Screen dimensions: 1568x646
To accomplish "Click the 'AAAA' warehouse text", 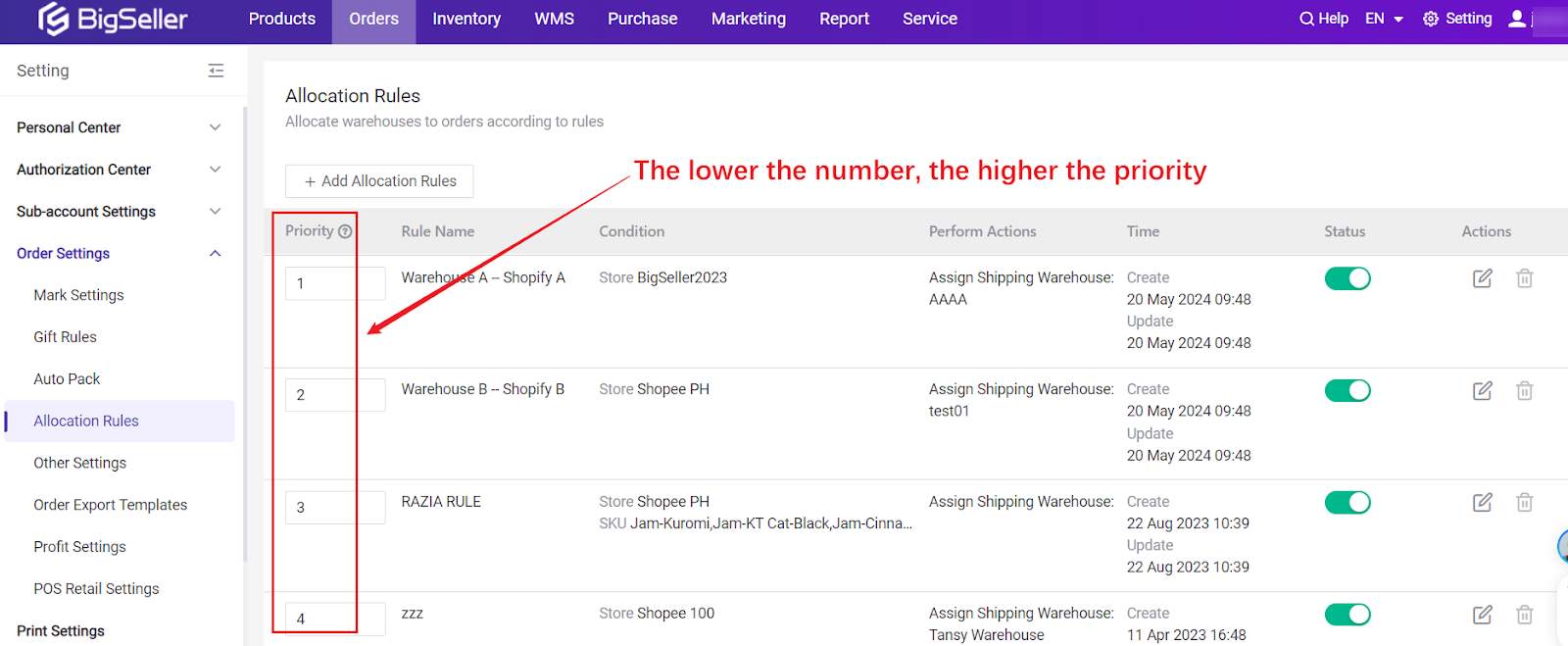I will tap(948, 299).
